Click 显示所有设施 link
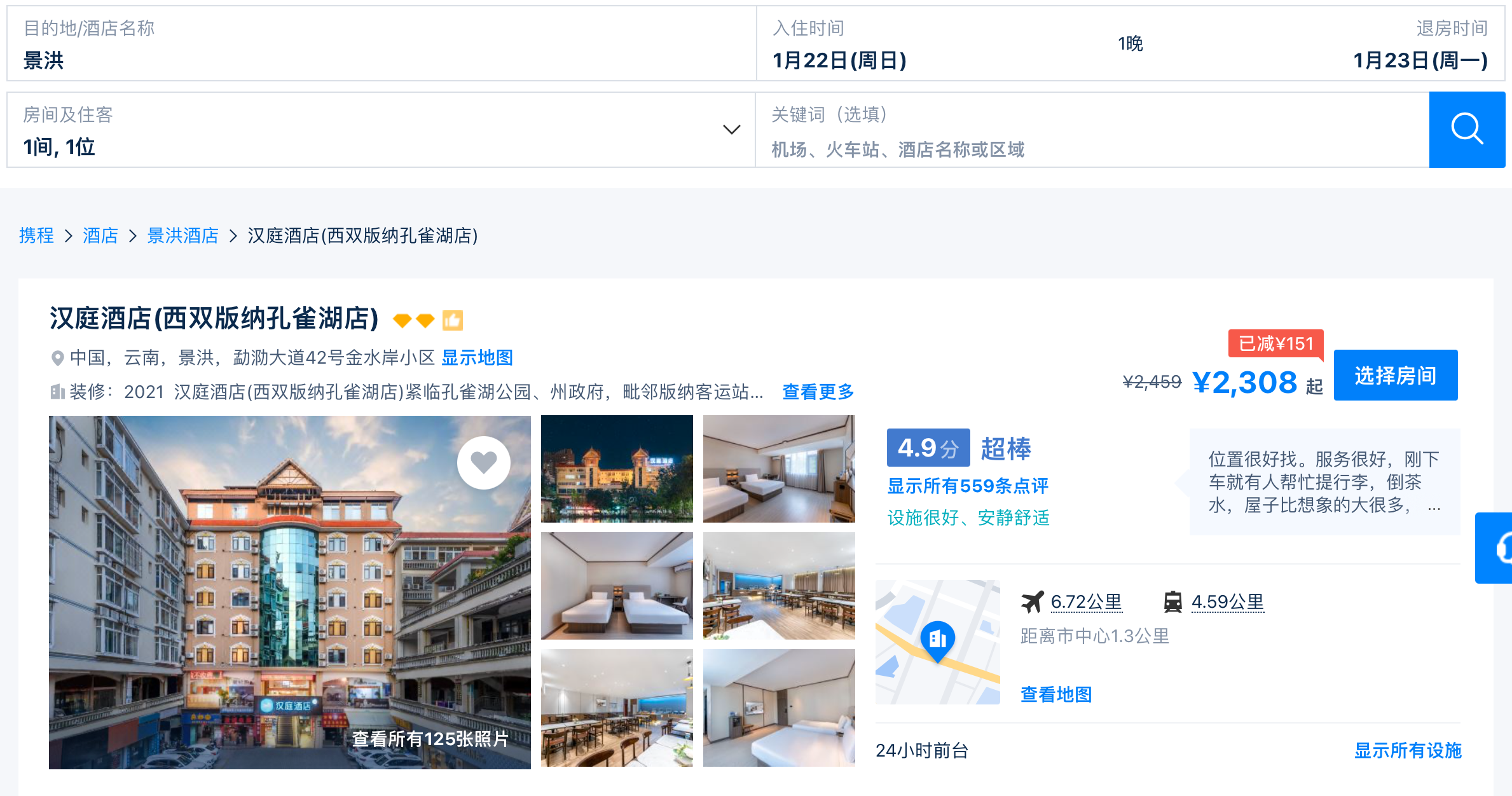 click(1407, 750)
